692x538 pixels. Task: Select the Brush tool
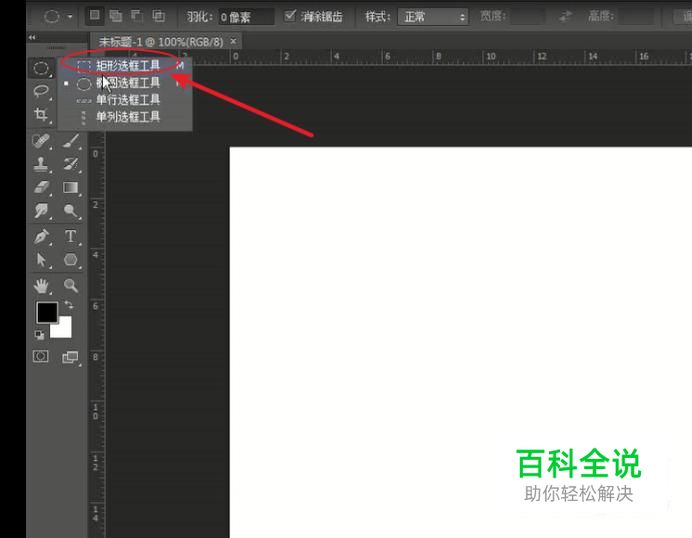(71, 141)
